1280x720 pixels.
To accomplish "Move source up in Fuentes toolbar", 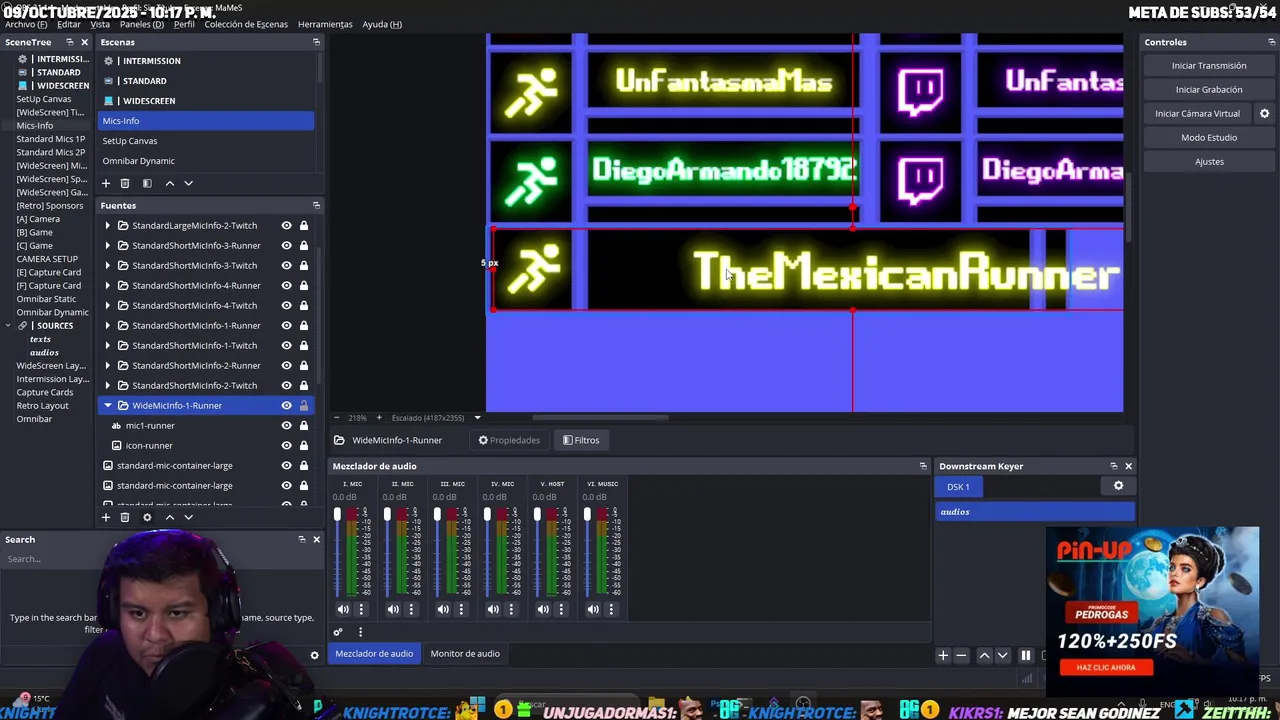I will click(169, 517).
